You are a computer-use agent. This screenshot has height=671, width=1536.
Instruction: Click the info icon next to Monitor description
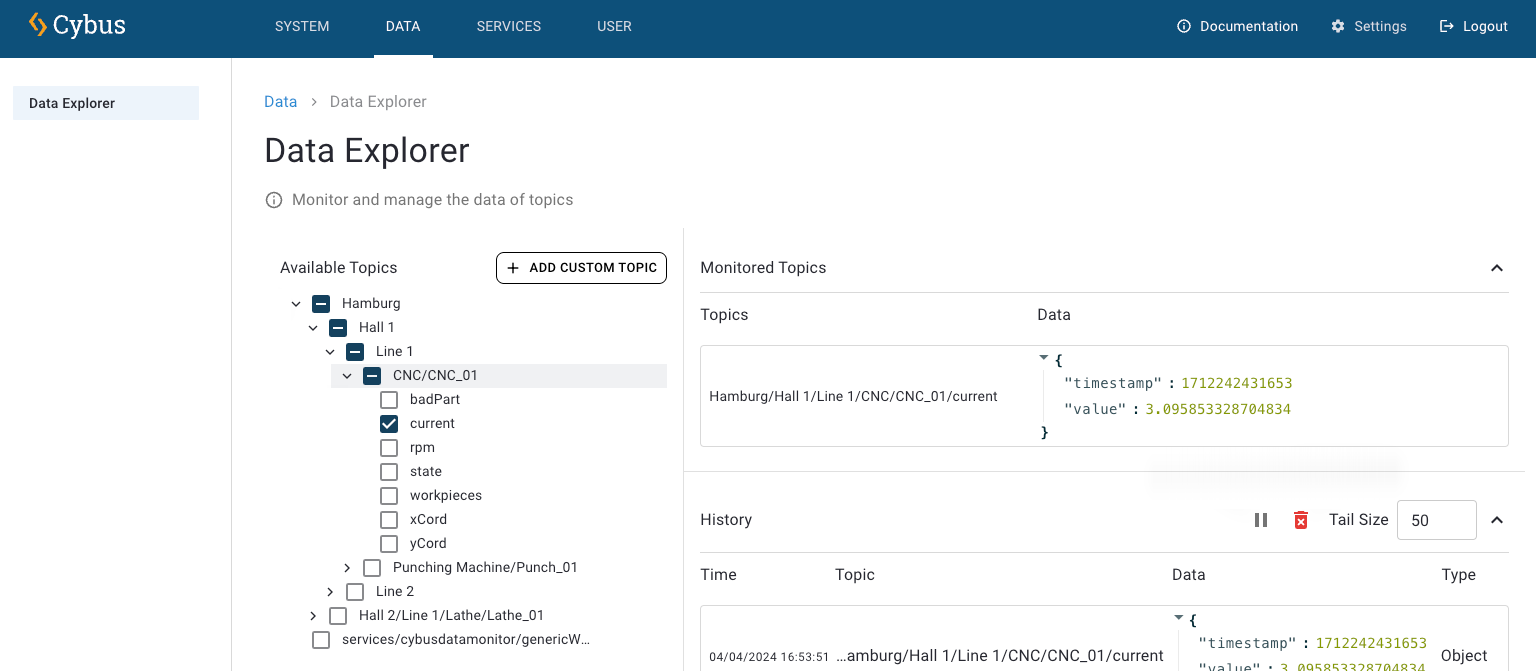(x=273, y=199)
